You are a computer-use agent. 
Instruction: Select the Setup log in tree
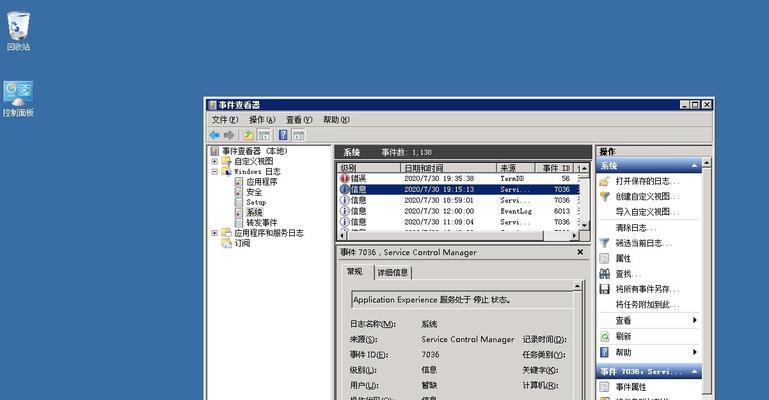pos(256,202)
